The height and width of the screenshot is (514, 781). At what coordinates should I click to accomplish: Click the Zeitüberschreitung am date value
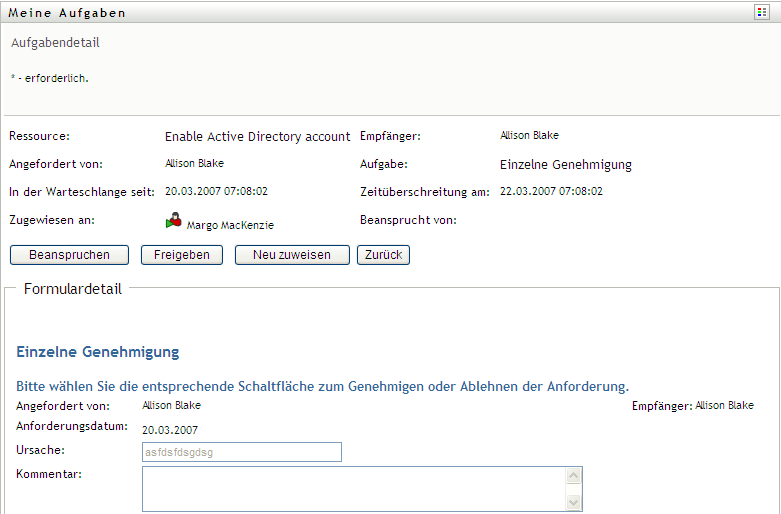[551, 191]
